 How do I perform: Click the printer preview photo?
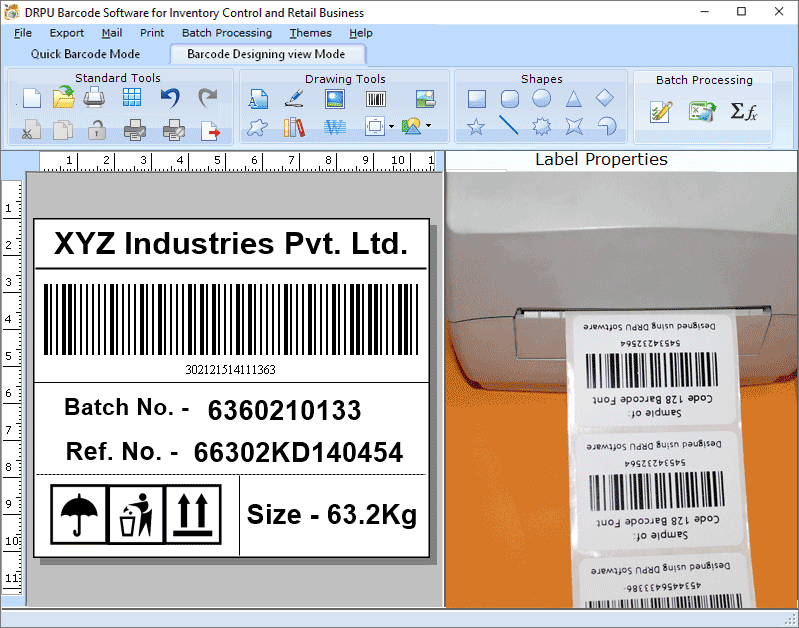[621, 389]
